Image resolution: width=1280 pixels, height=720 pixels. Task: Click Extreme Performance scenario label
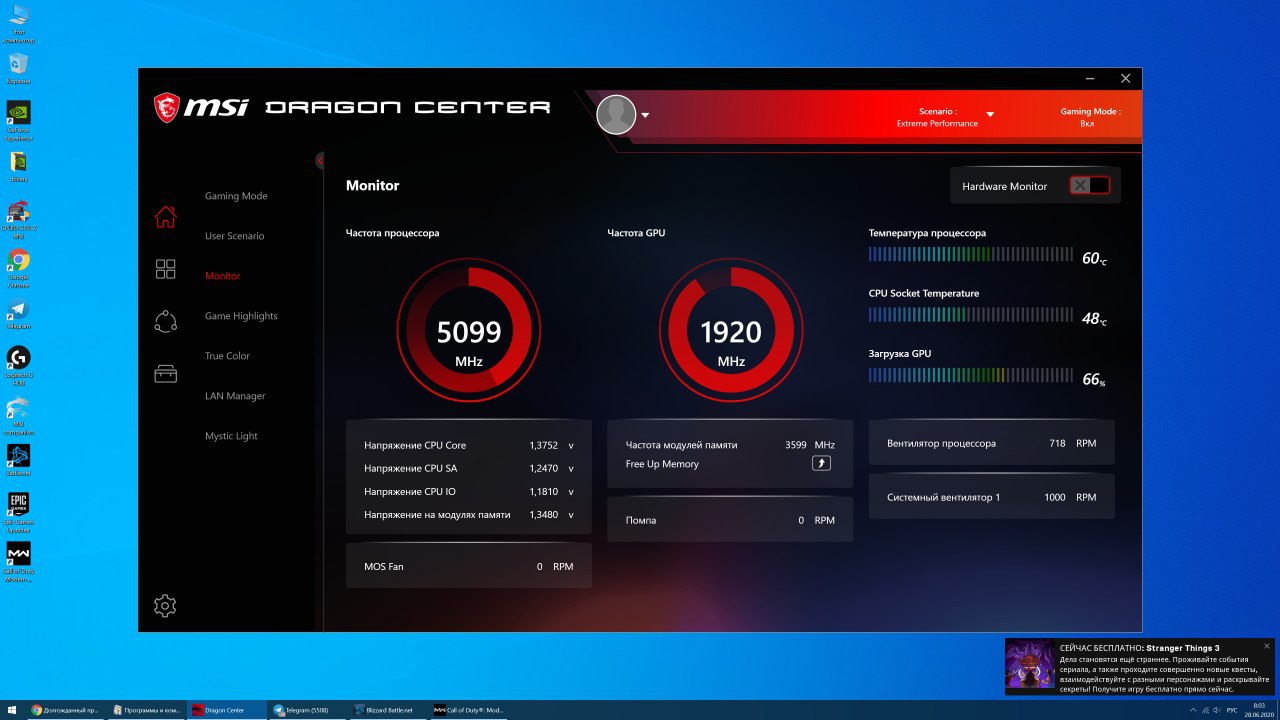(x=937, y=124)
